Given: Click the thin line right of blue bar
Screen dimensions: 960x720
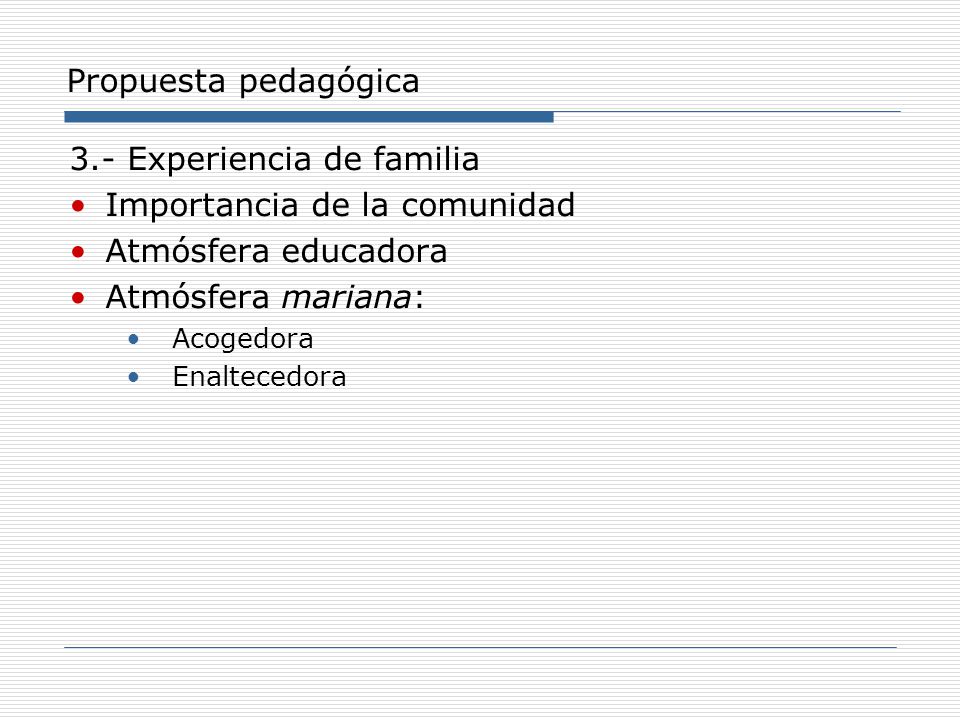Looking at the screenshot, I should [x=727, y=112].
